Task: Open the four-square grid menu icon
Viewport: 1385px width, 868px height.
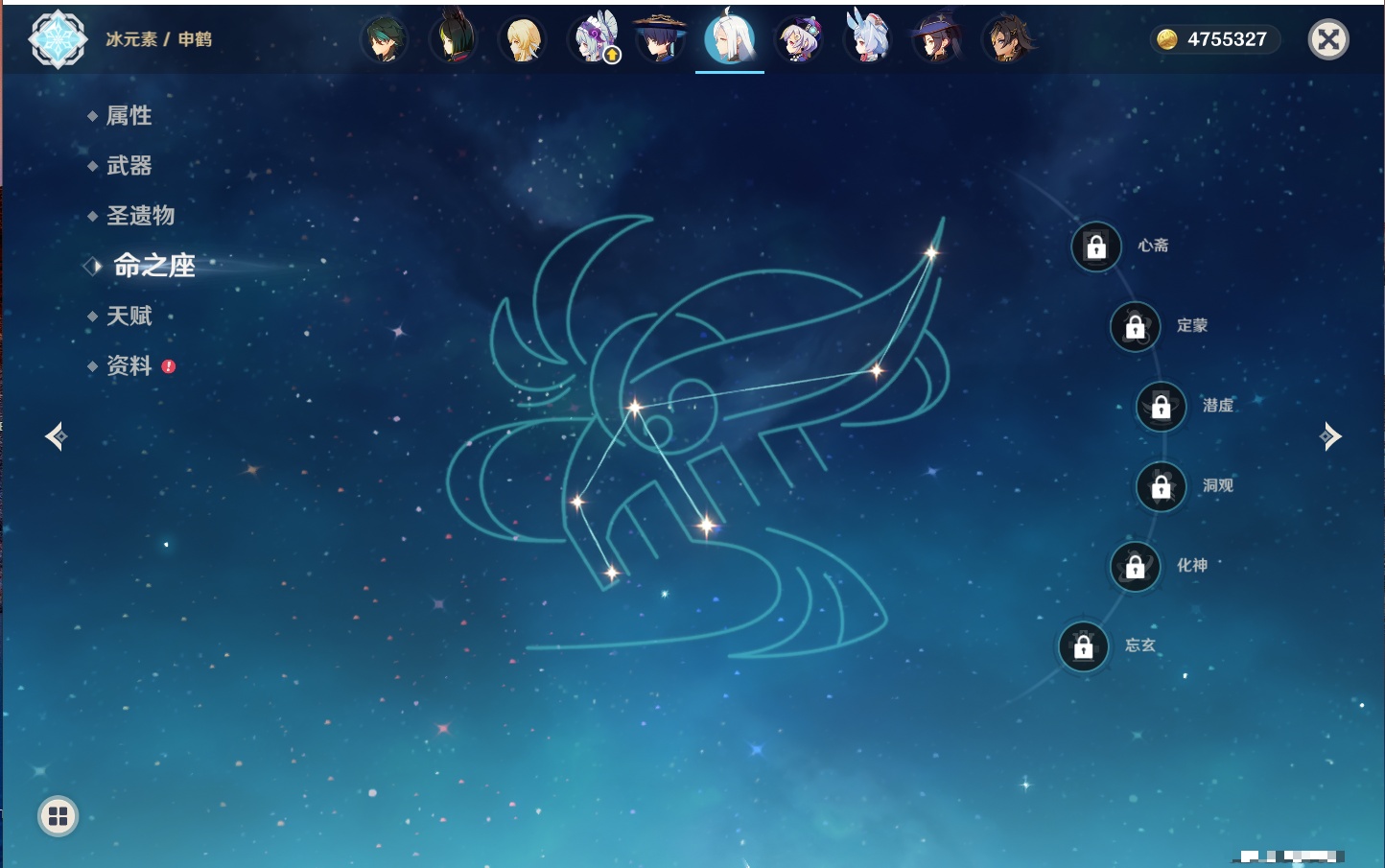Action: click(58, 816)
